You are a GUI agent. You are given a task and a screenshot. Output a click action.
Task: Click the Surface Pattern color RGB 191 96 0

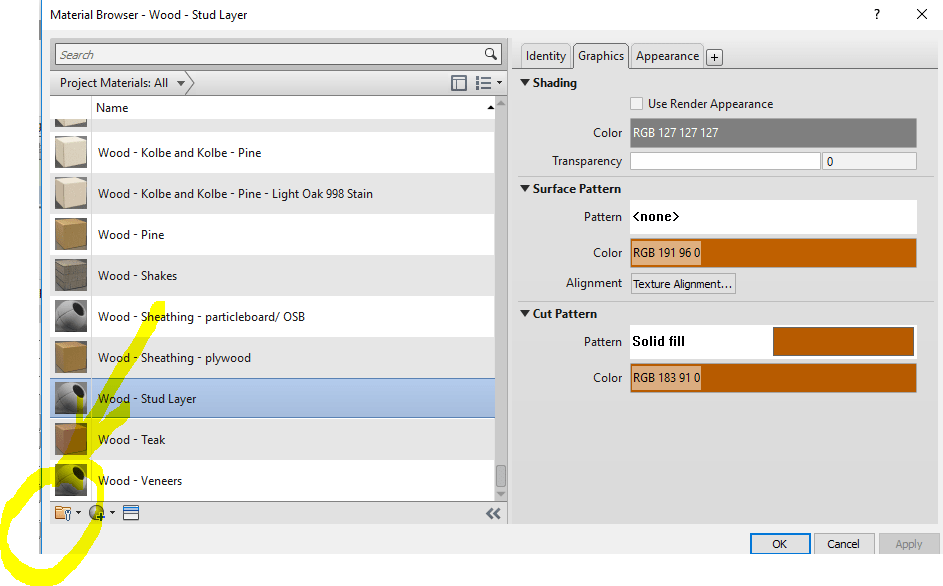(772, 253)
